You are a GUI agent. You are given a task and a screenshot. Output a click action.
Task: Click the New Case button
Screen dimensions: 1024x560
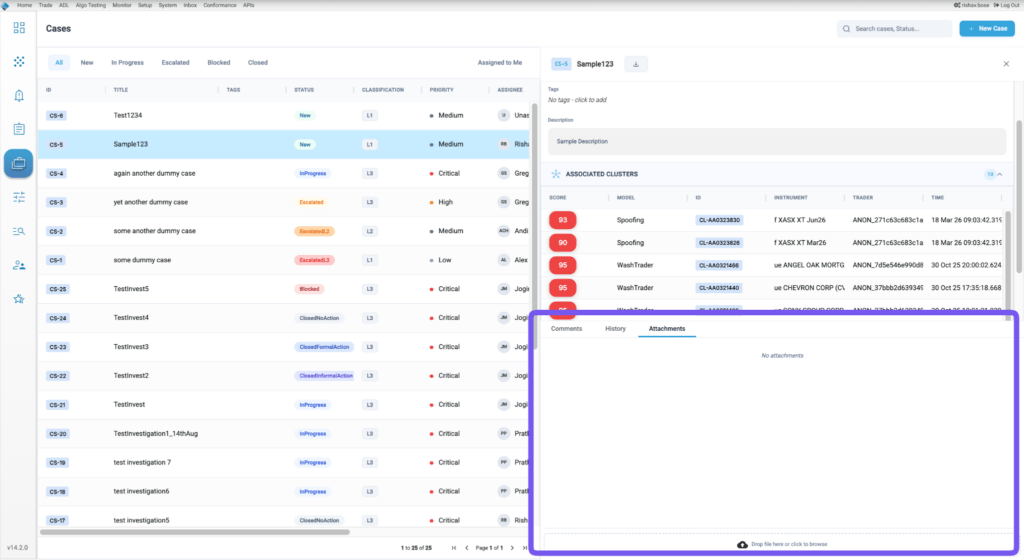987,29
